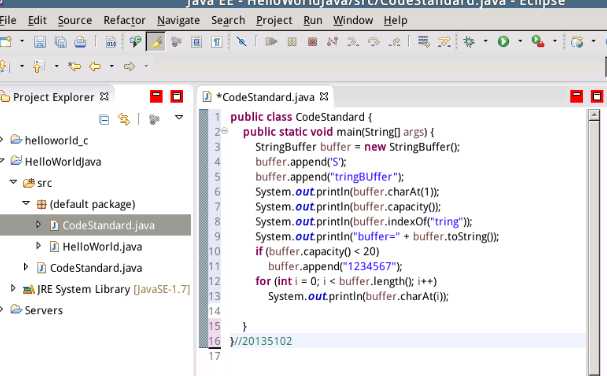Viewport: 607px width, 376px height.
Task: Click the Print toolbar icon
Action: click(80, 41)
